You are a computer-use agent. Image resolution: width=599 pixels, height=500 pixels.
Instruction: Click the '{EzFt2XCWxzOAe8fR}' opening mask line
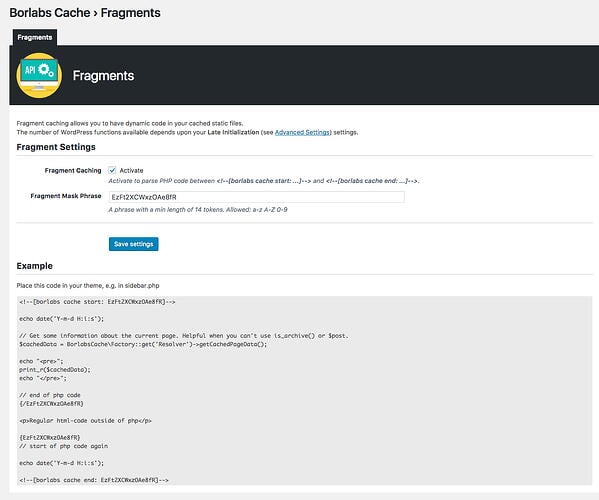50,437
